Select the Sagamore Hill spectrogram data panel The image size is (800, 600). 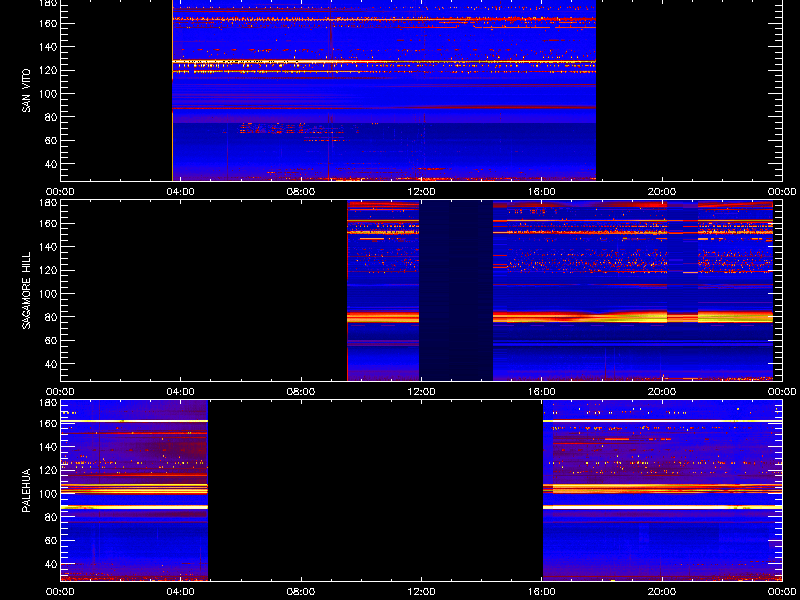(x=421, y=290)
